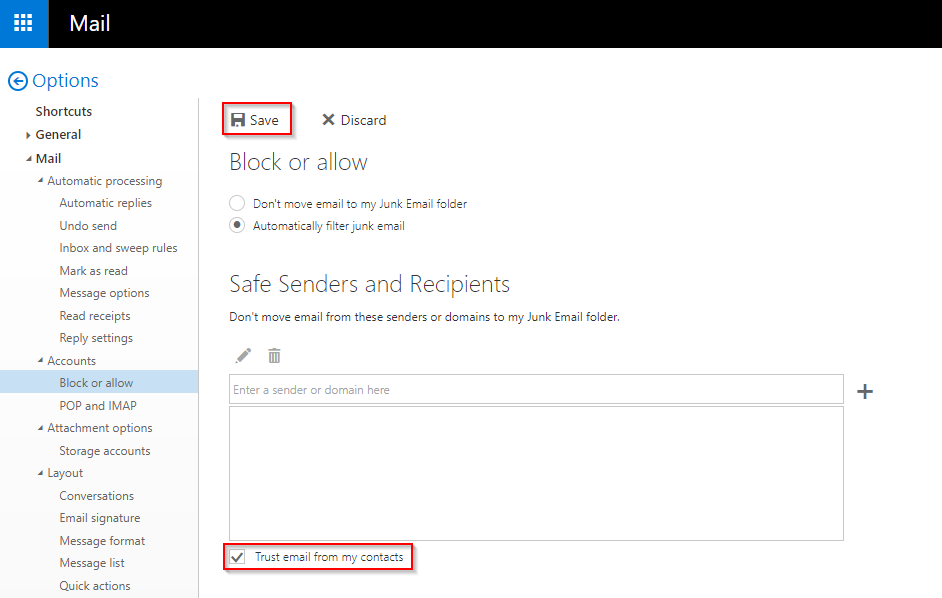Click the Discard button
Image resolution: width=942 pixels, height=598 pixels.
point(354,120)
